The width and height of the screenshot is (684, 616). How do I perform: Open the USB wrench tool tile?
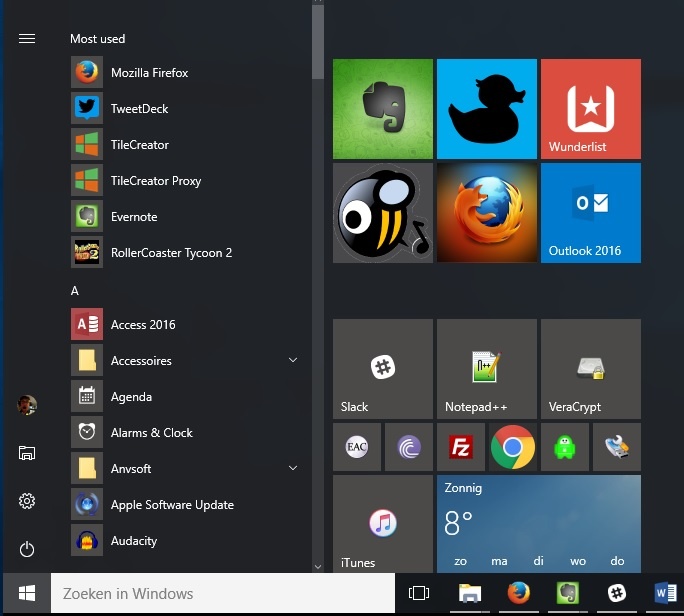click(x=617, y=447)
